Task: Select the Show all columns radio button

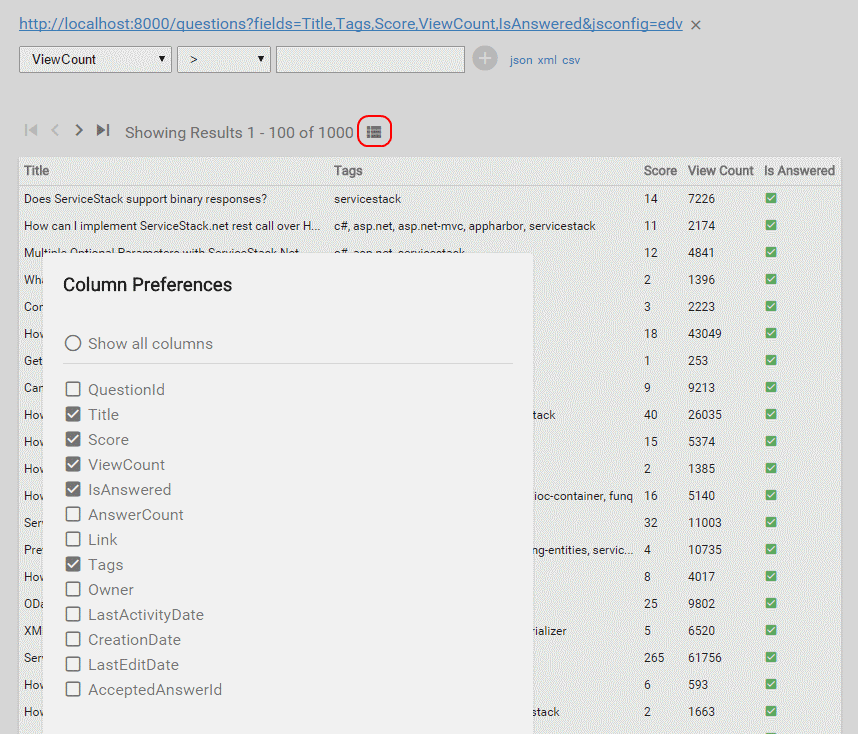Action: pos(73,344)
